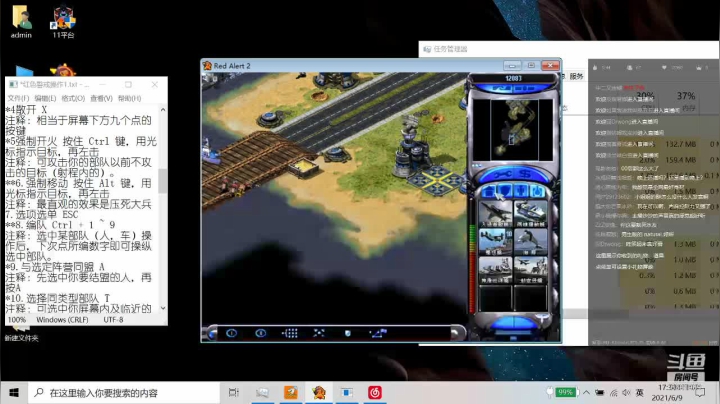This screenshot has height=404, width=720.
Task: Click "UTF-8" in Notepad status bar
Action: click(113, 320)
